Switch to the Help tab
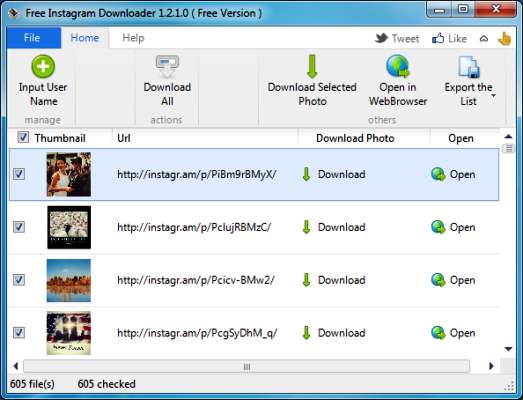Image resolution: width=523 pixels, height=400 pixels. pyautogui.click(x=133, y=38)
